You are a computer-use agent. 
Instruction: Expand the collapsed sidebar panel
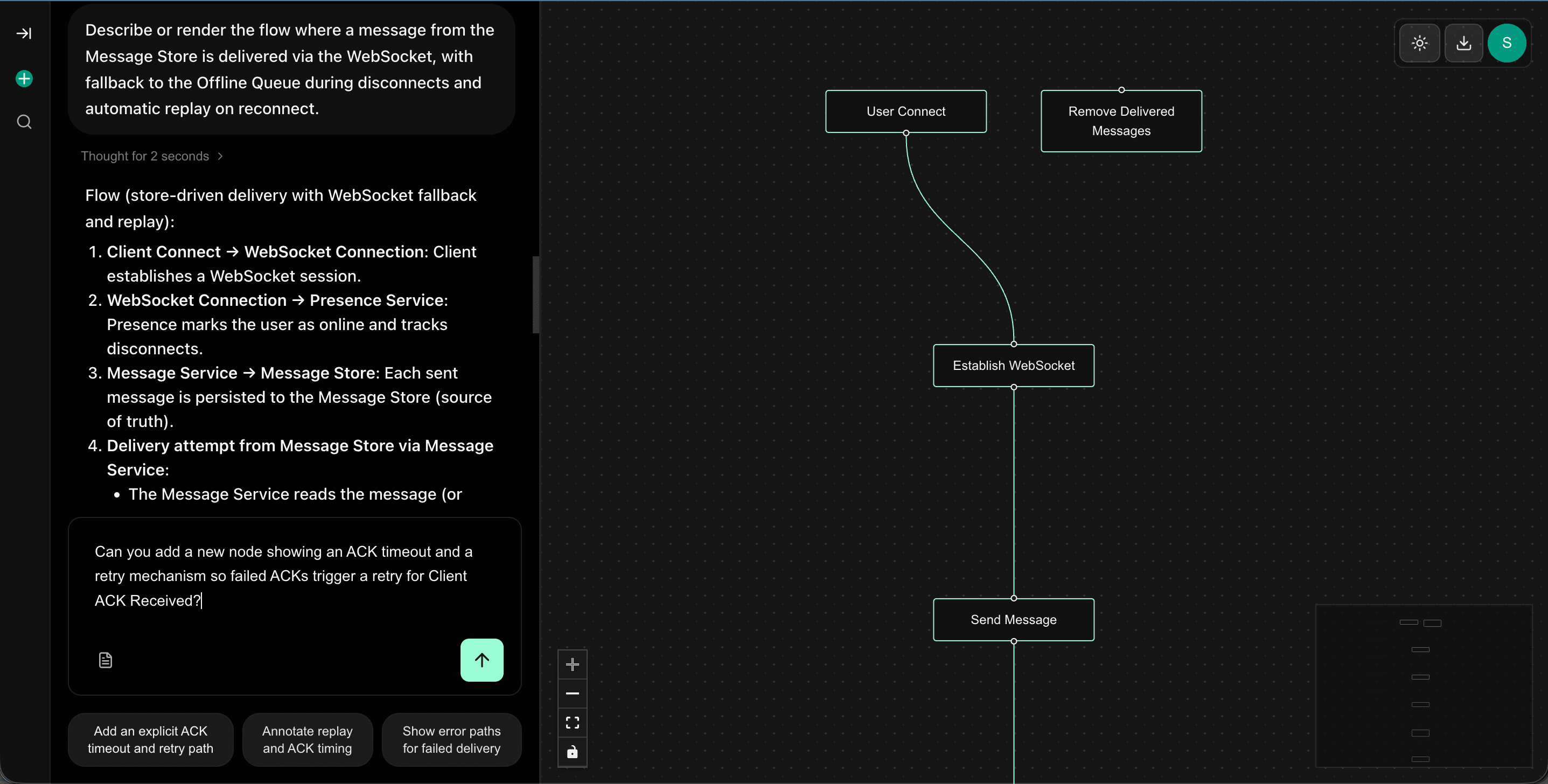(24, 33)
